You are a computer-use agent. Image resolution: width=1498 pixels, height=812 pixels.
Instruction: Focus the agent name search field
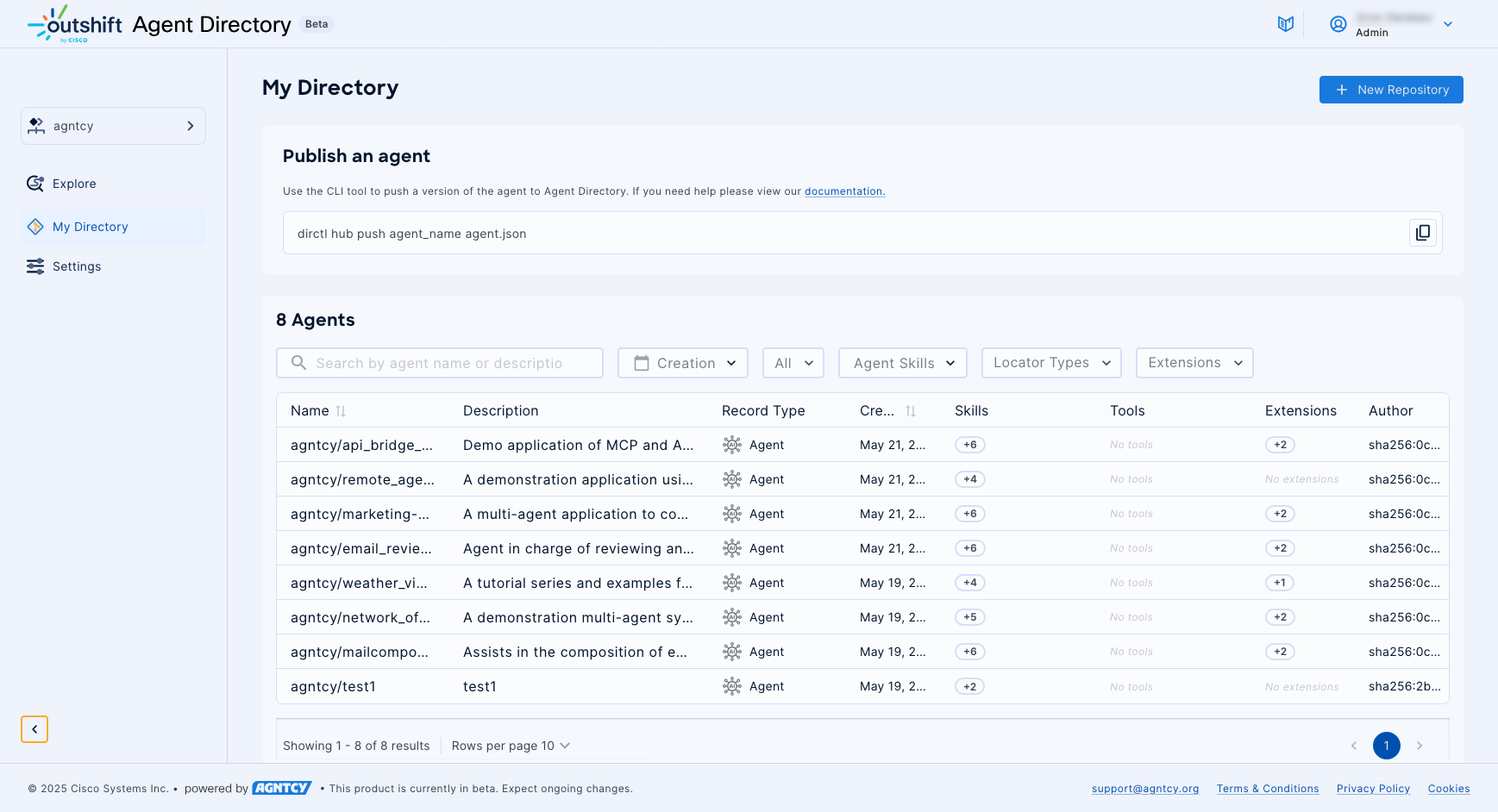point(440,363)
